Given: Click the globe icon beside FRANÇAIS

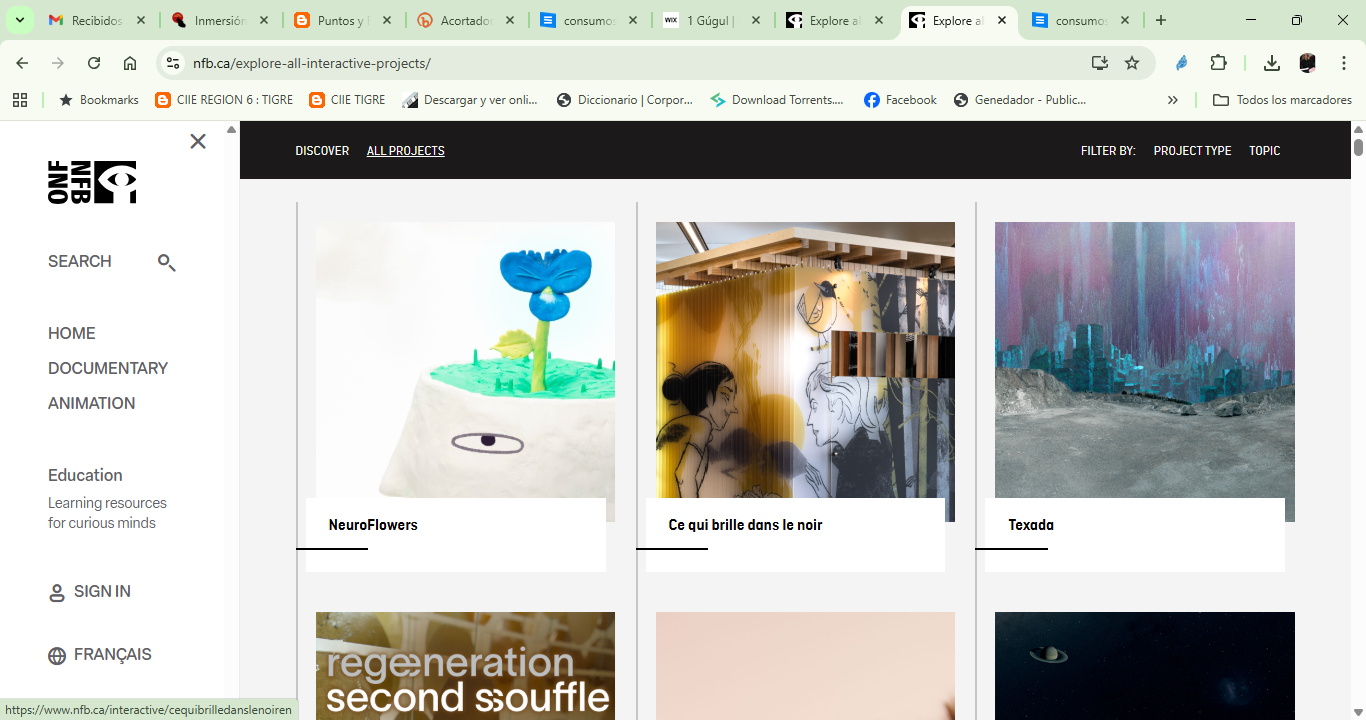Looking at the screenshot, I should coord(56,655).
